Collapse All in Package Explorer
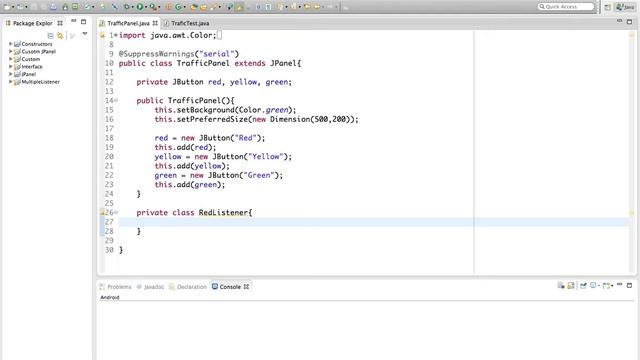640x360 pixels. point(50,36)
